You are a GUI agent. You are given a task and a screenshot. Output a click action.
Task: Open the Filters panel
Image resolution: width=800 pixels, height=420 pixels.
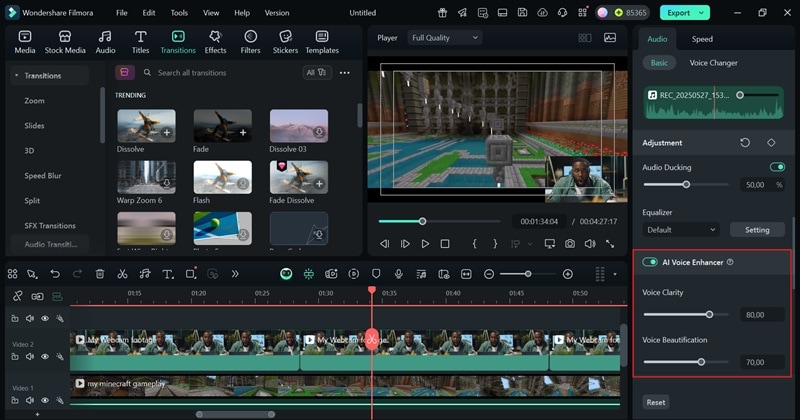(x=250, y=42)
